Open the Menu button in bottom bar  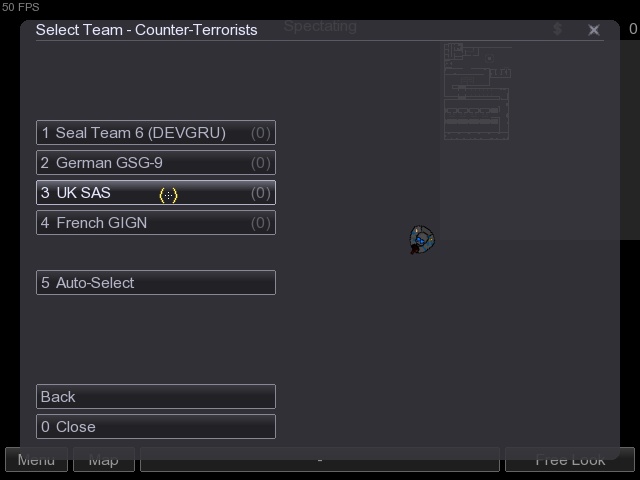pyautogui.click(x=36, y=460)
